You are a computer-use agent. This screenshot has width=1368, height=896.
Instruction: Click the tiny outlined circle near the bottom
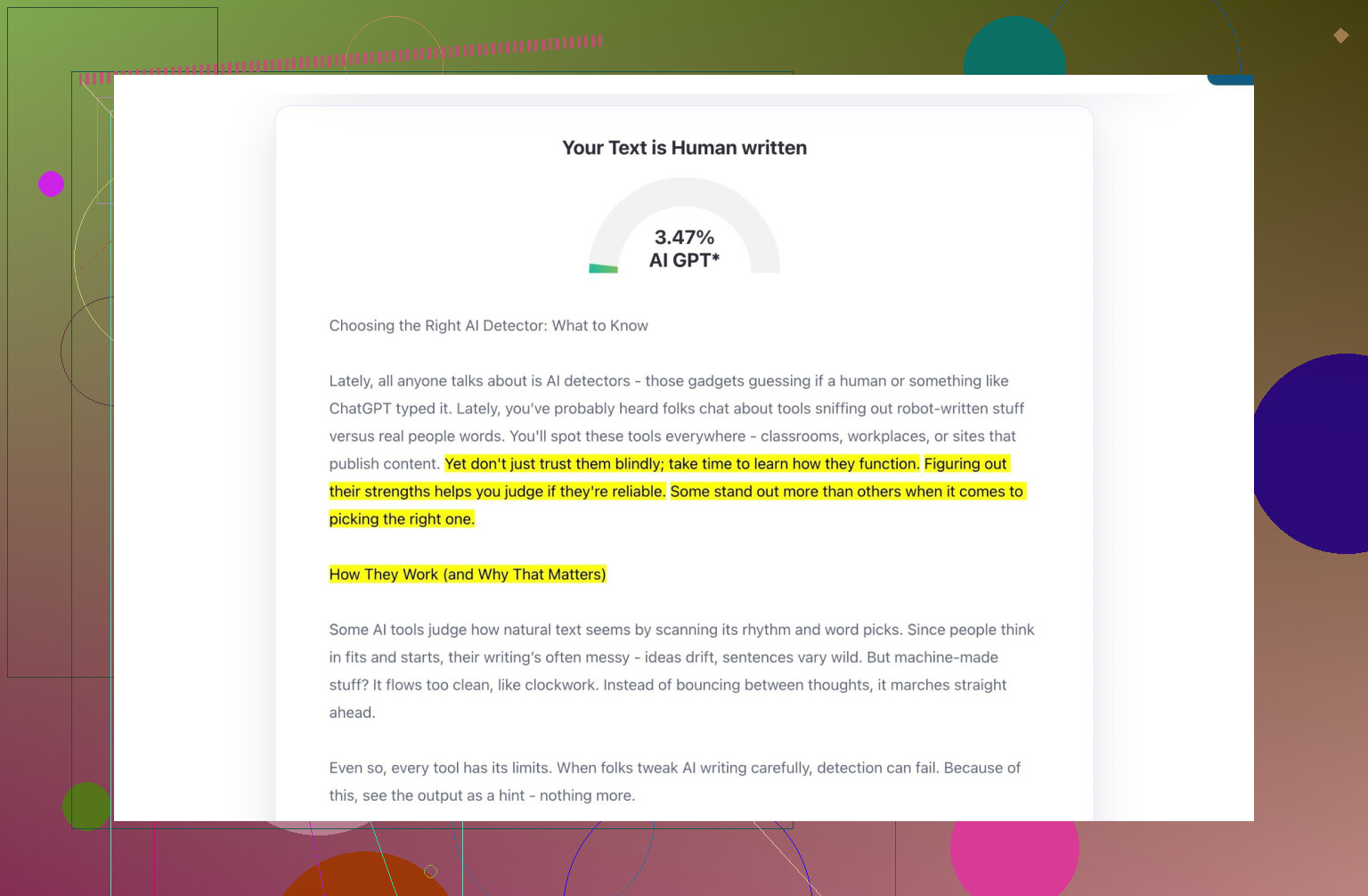coord(431,871)
